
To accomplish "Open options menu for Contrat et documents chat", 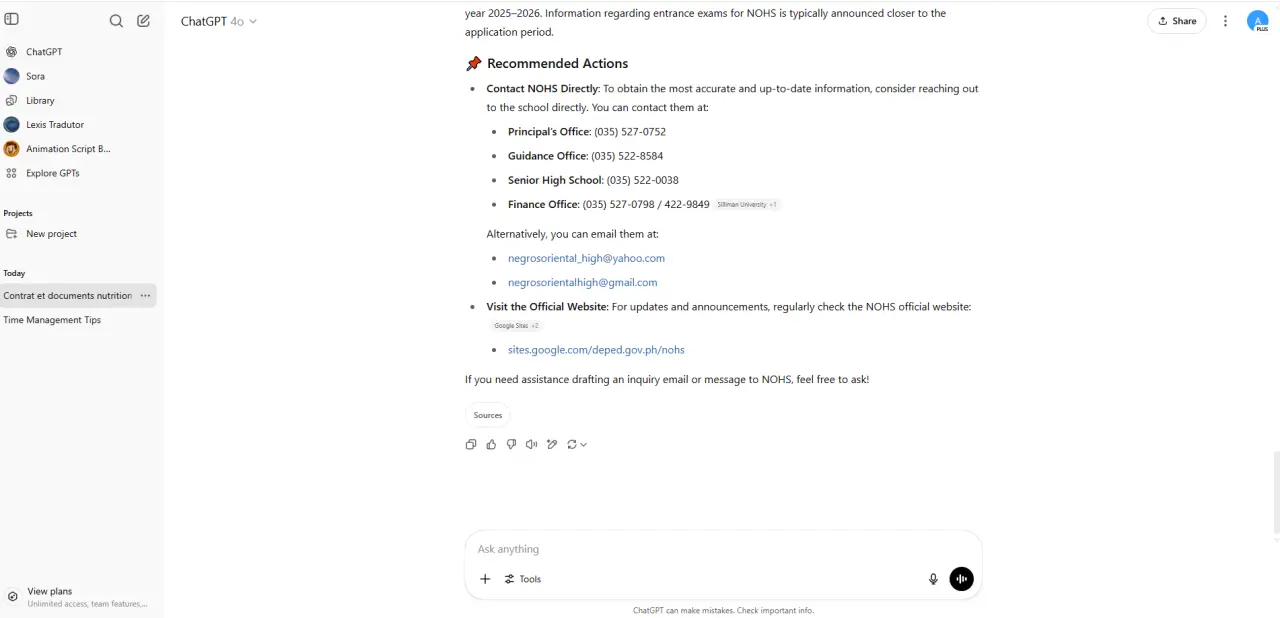I will [146, 296].
